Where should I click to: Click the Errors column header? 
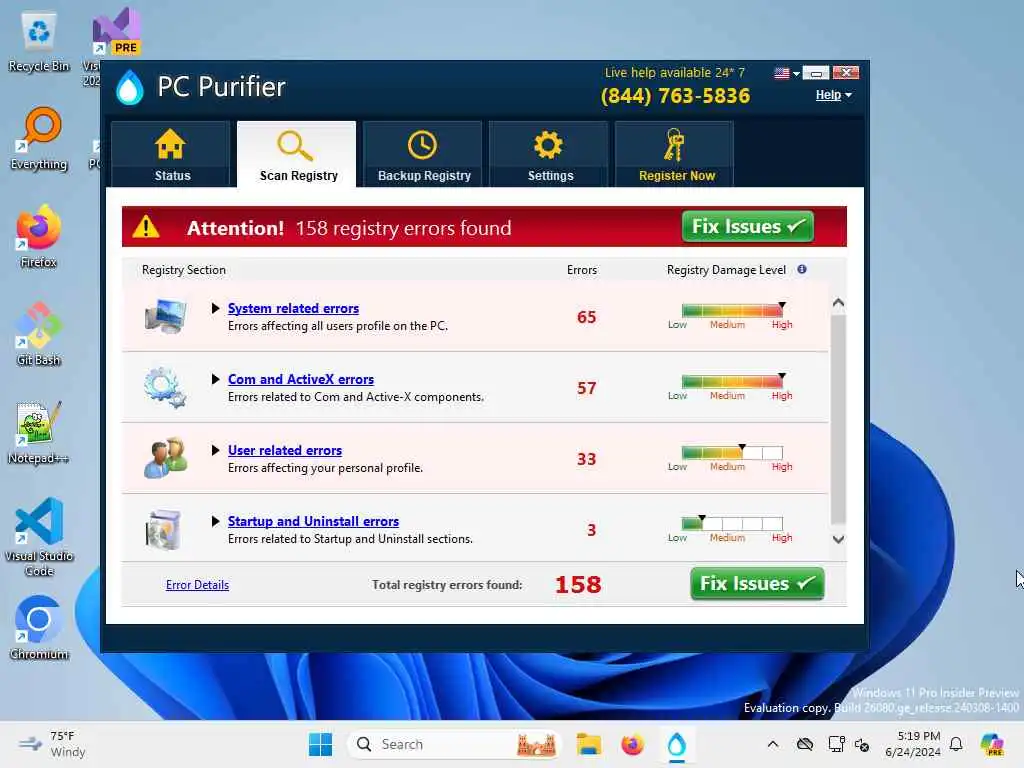[x=582, y=270]
